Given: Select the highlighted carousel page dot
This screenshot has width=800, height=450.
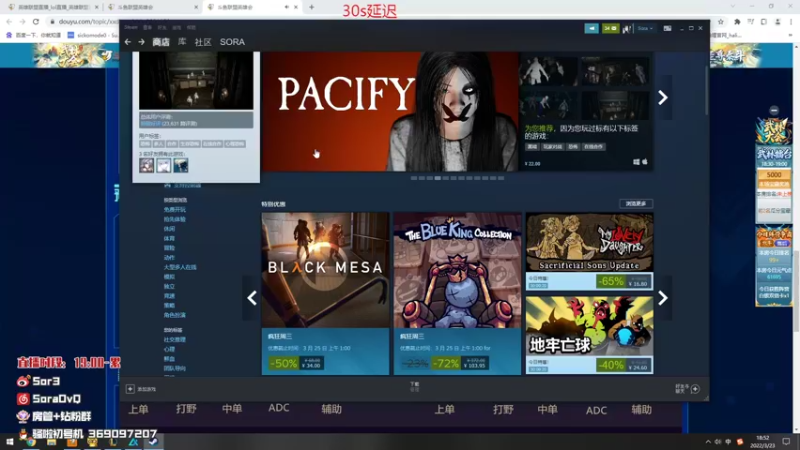Looking at the screenshot, I should (x=438, y=178).
